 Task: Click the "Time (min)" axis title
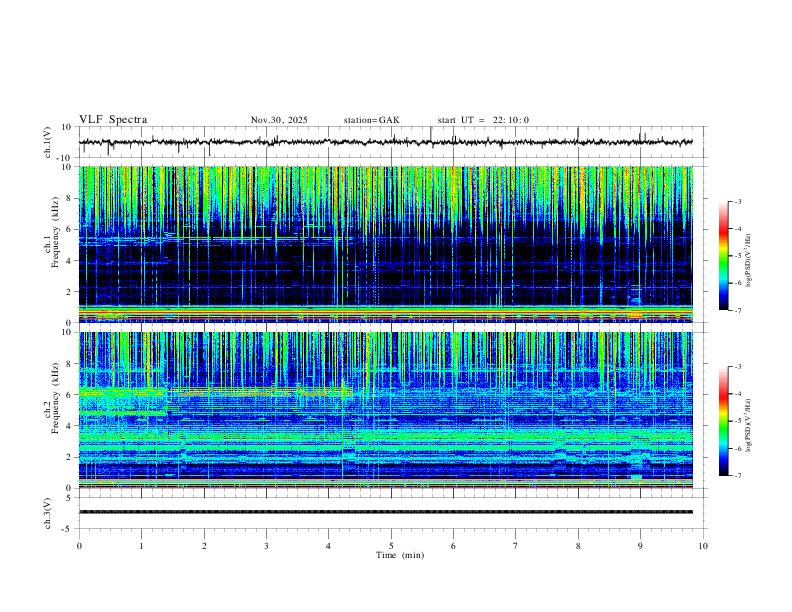tap(400, 555)
